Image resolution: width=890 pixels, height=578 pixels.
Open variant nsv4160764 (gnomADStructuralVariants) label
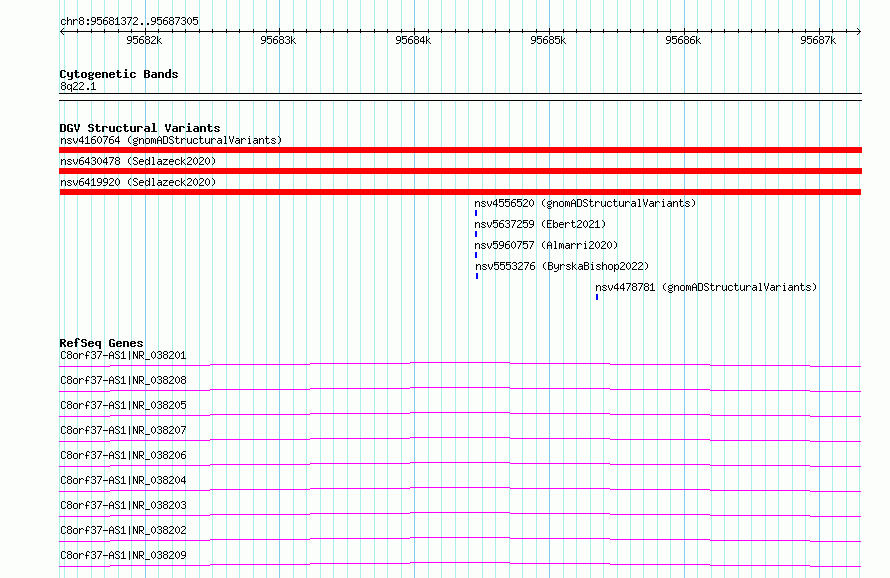(x=171, y=140)
